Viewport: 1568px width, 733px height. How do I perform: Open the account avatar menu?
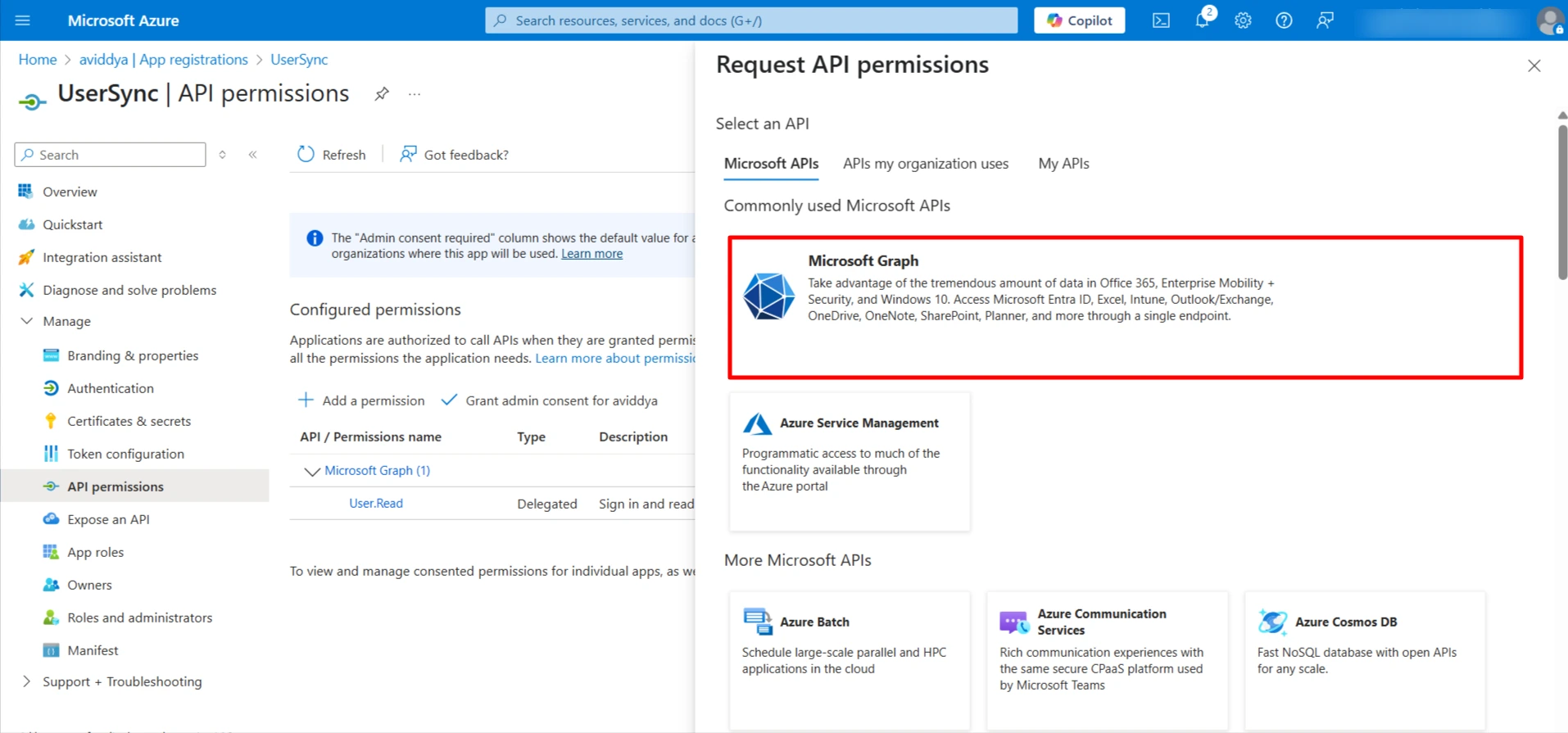[x=1550, y=20]
